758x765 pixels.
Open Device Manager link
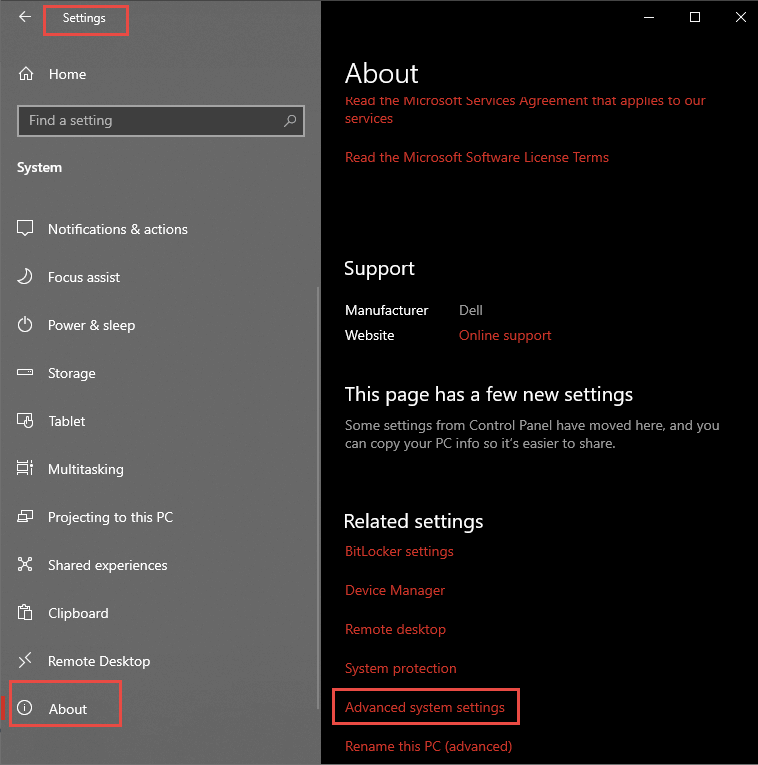395,590
